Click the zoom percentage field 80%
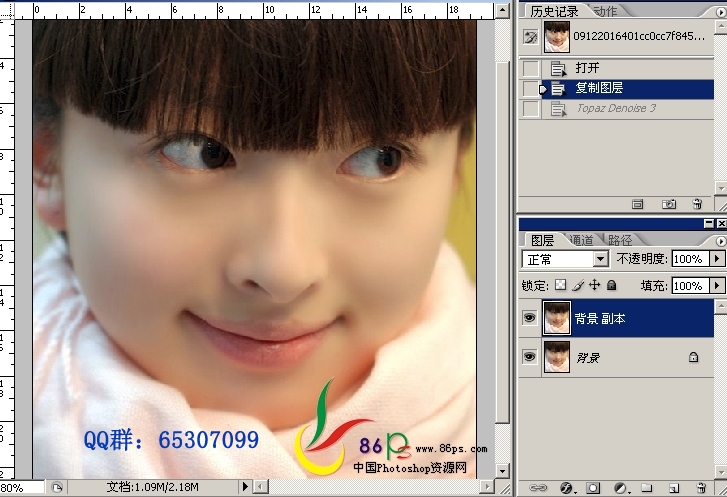Screen dimensions: 727x497 pyautogui.click(x=22, y=488)
